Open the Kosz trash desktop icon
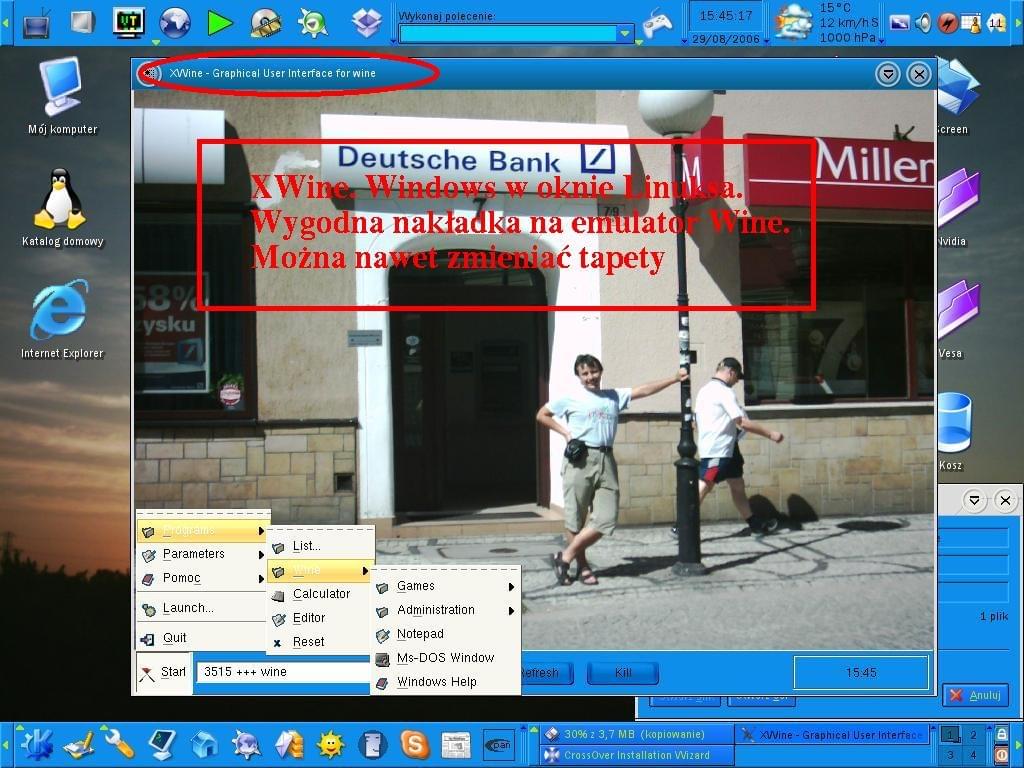 [x=953, y=431]
